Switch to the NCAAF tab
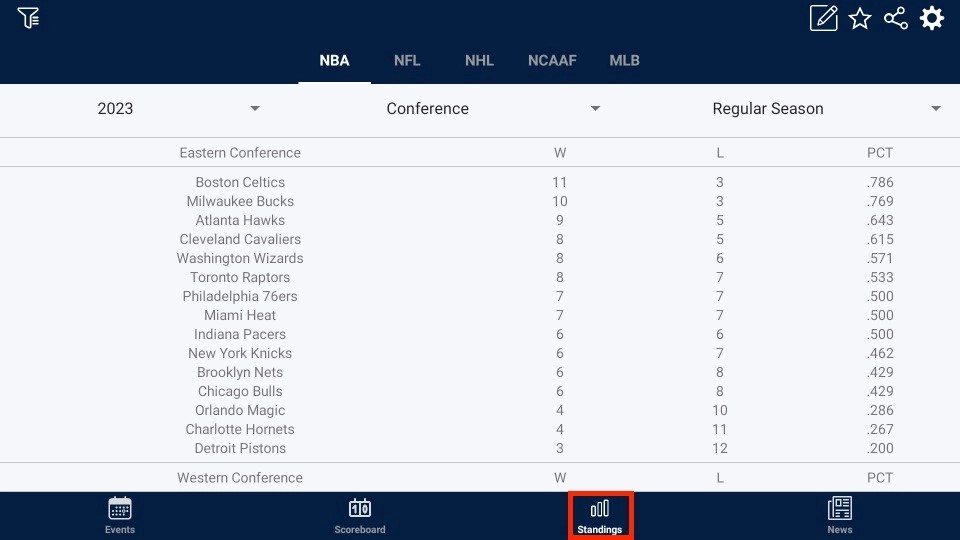Image resolution: width=960 pixels, height=540 pixels. pos(552,61)
